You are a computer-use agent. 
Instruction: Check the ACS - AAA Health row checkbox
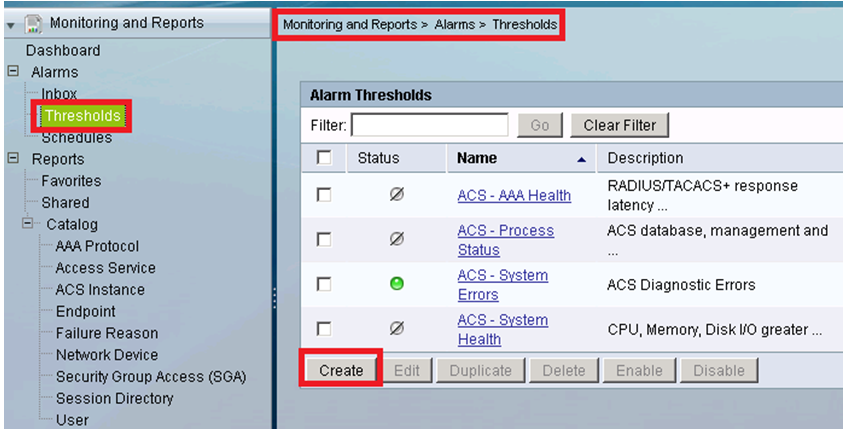[324, 195]
